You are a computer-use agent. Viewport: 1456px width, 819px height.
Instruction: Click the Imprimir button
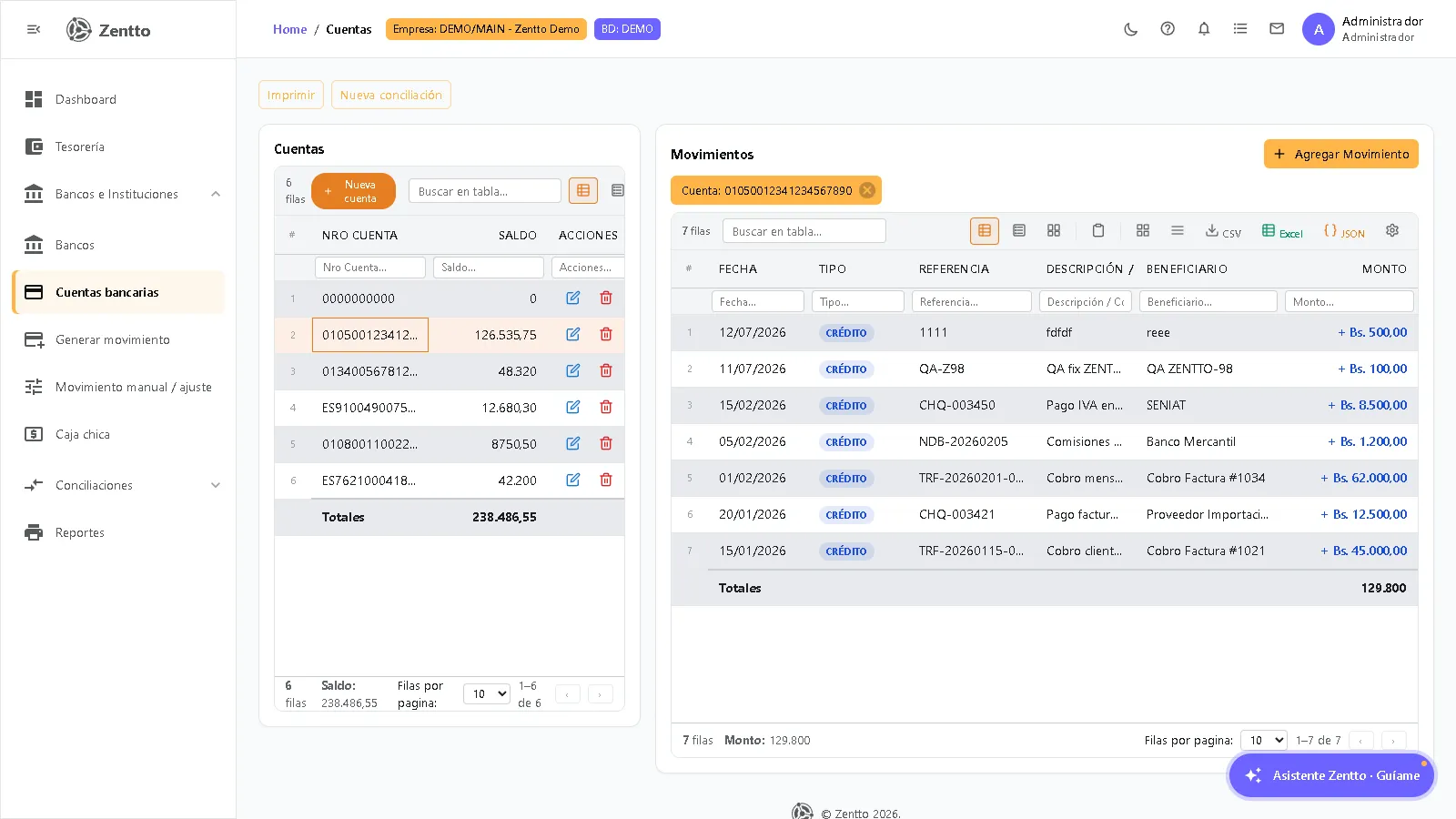291,95
